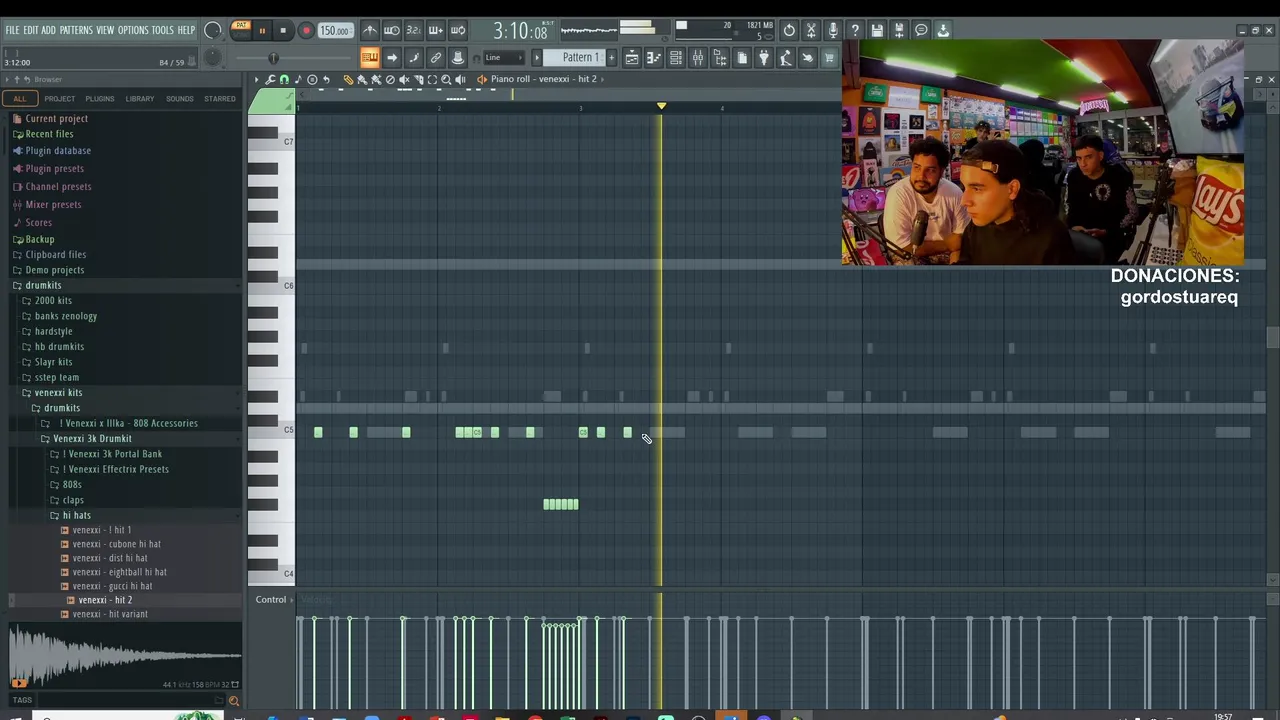
Task: Toggle PAT/SONG playback mode
Action: [241, 30]
